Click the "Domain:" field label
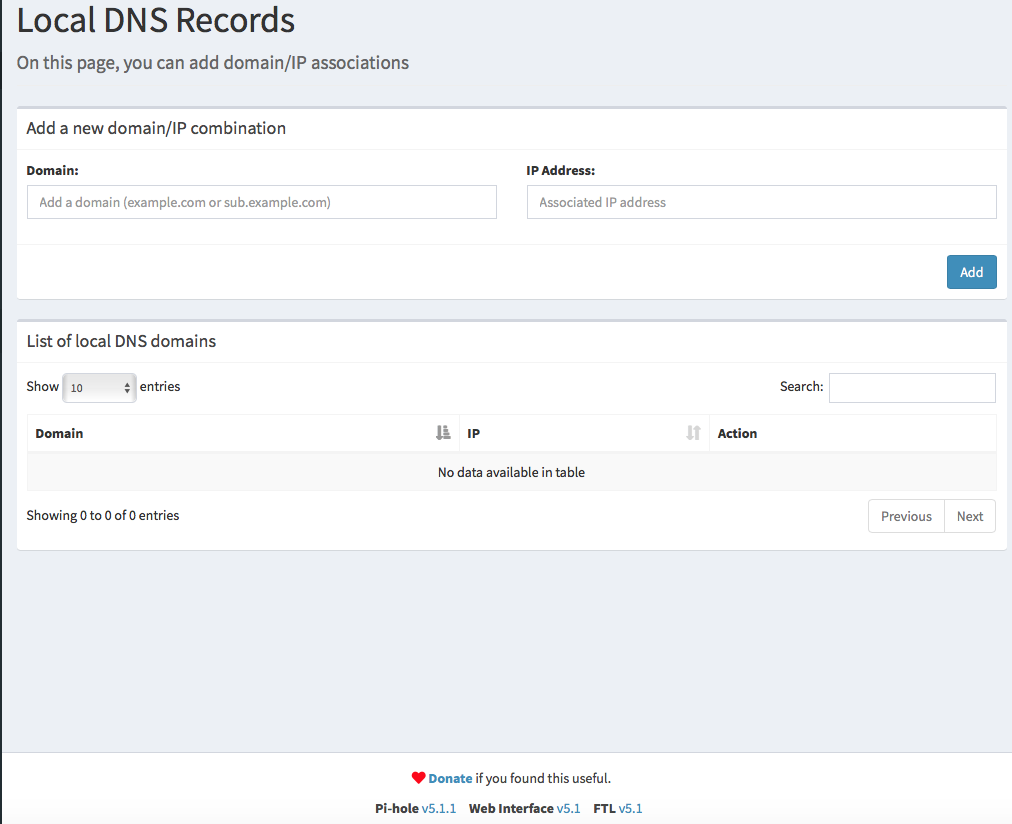The width and height of the screenshot is (1012, 824). (x=52, y=171)
